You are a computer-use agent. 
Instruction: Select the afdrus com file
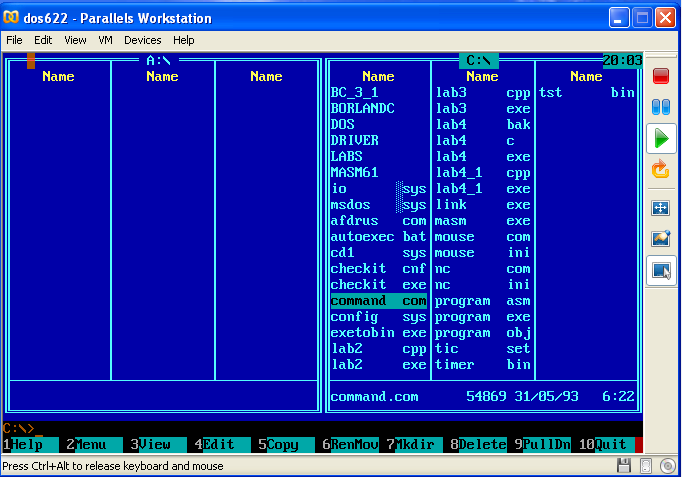[378, 221]
